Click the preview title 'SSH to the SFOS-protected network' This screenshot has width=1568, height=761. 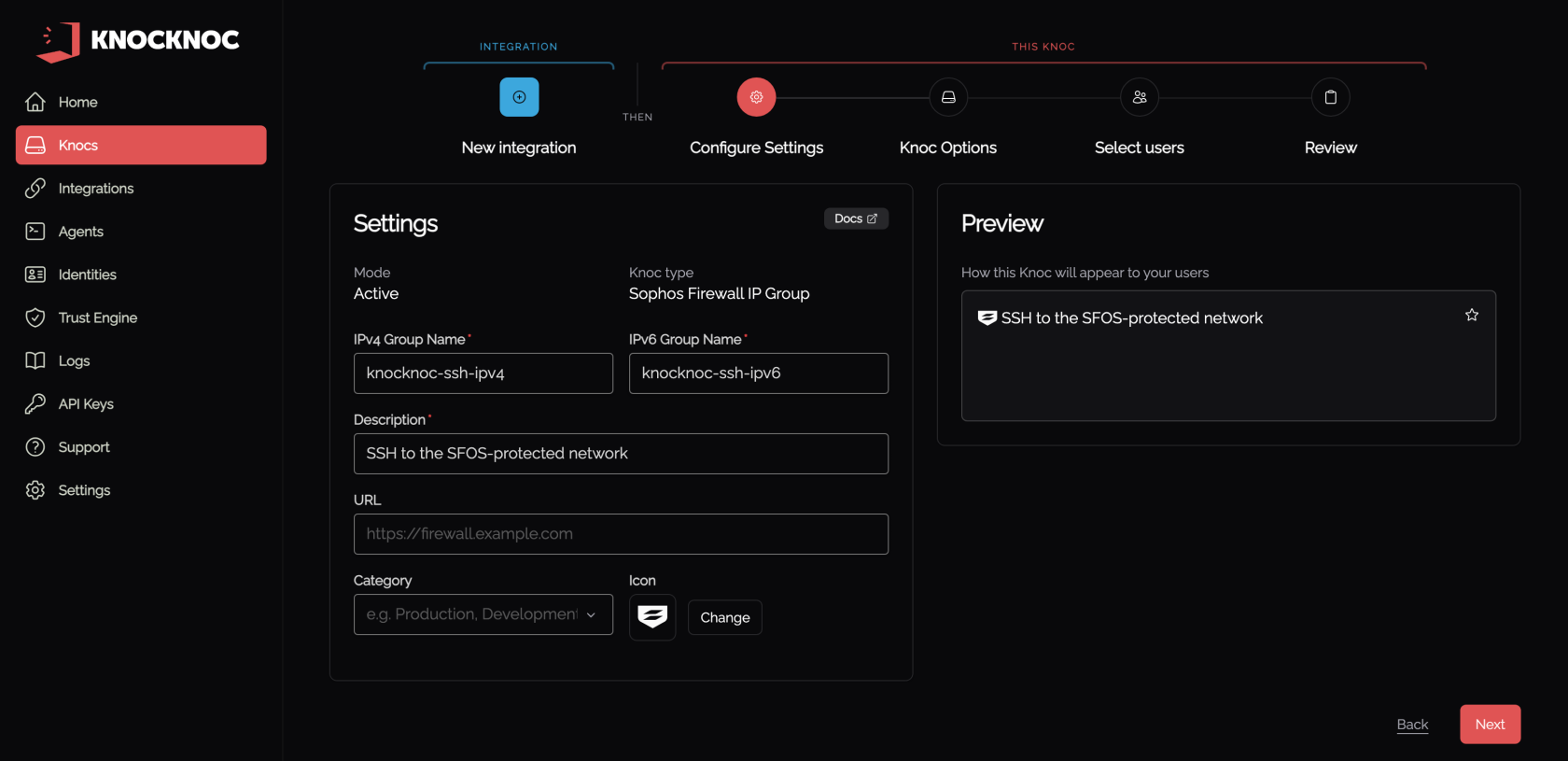(x=1132, y=318)
